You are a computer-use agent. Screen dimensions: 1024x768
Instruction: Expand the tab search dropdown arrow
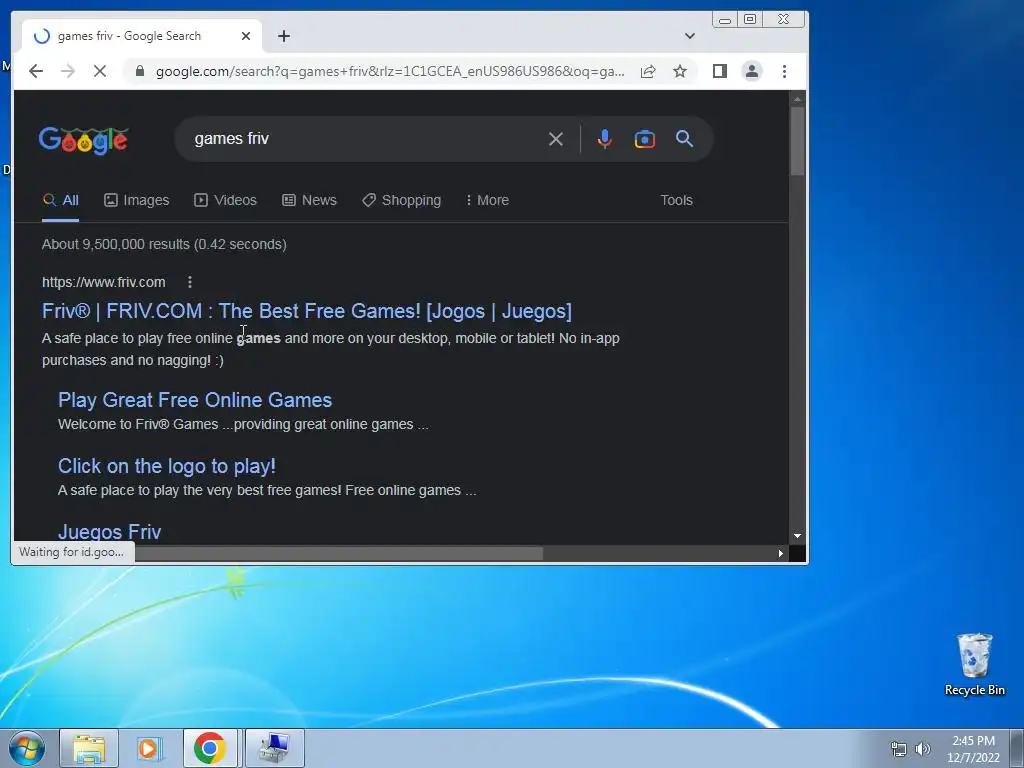(690, 36)
